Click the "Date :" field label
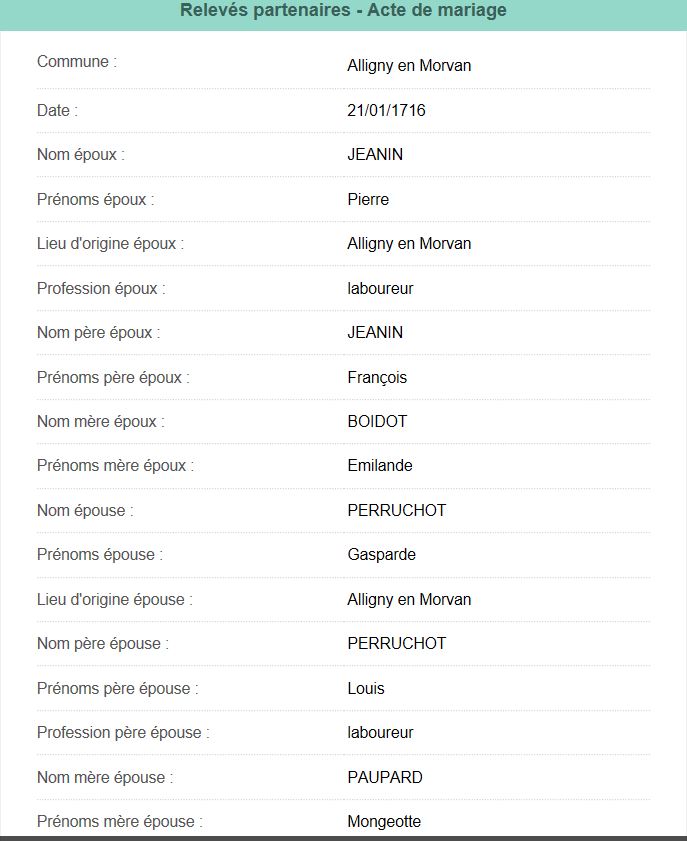This screenshot has width=687, height=841. pos(57,111)
